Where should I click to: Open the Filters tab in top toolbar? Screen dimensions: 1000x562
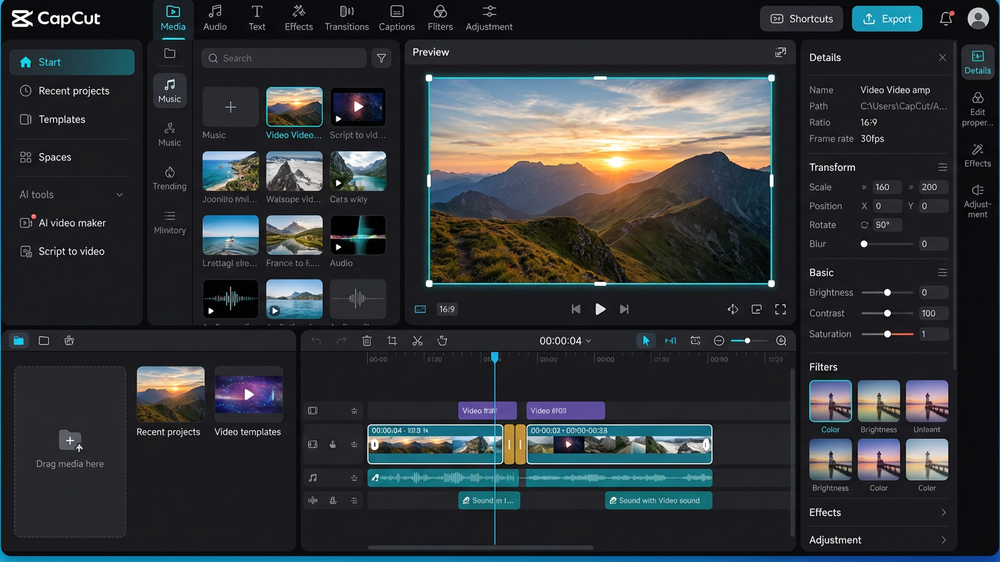click(x=440, y=18)
